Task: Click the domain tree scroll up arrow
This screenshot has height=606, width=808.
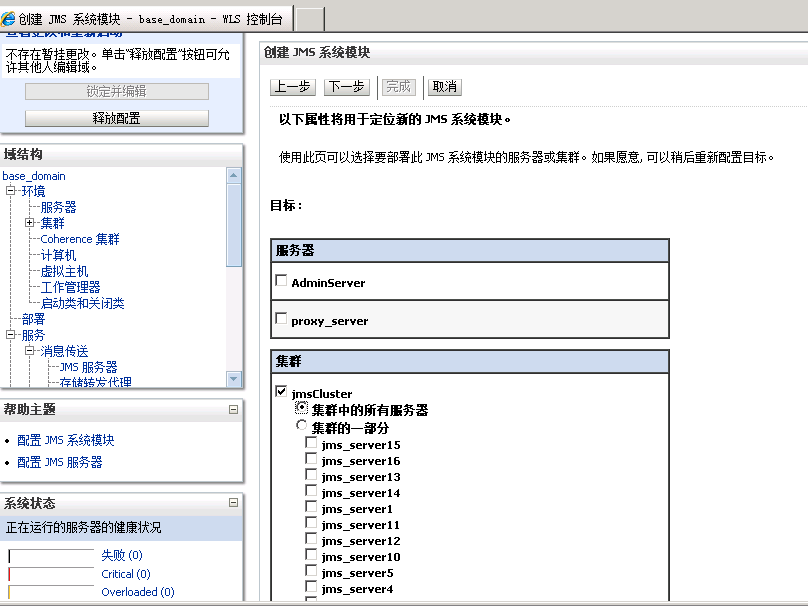Action: click(x=233, y=175)
